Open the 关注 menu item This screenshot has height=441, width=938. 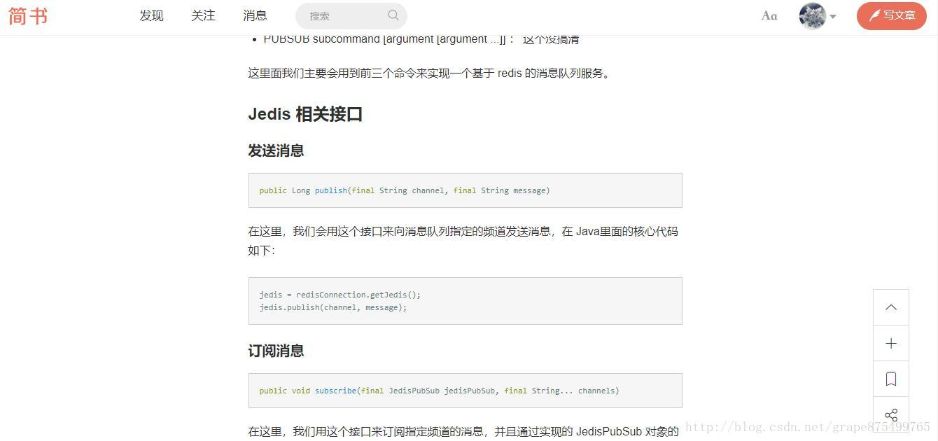[203, 16]
